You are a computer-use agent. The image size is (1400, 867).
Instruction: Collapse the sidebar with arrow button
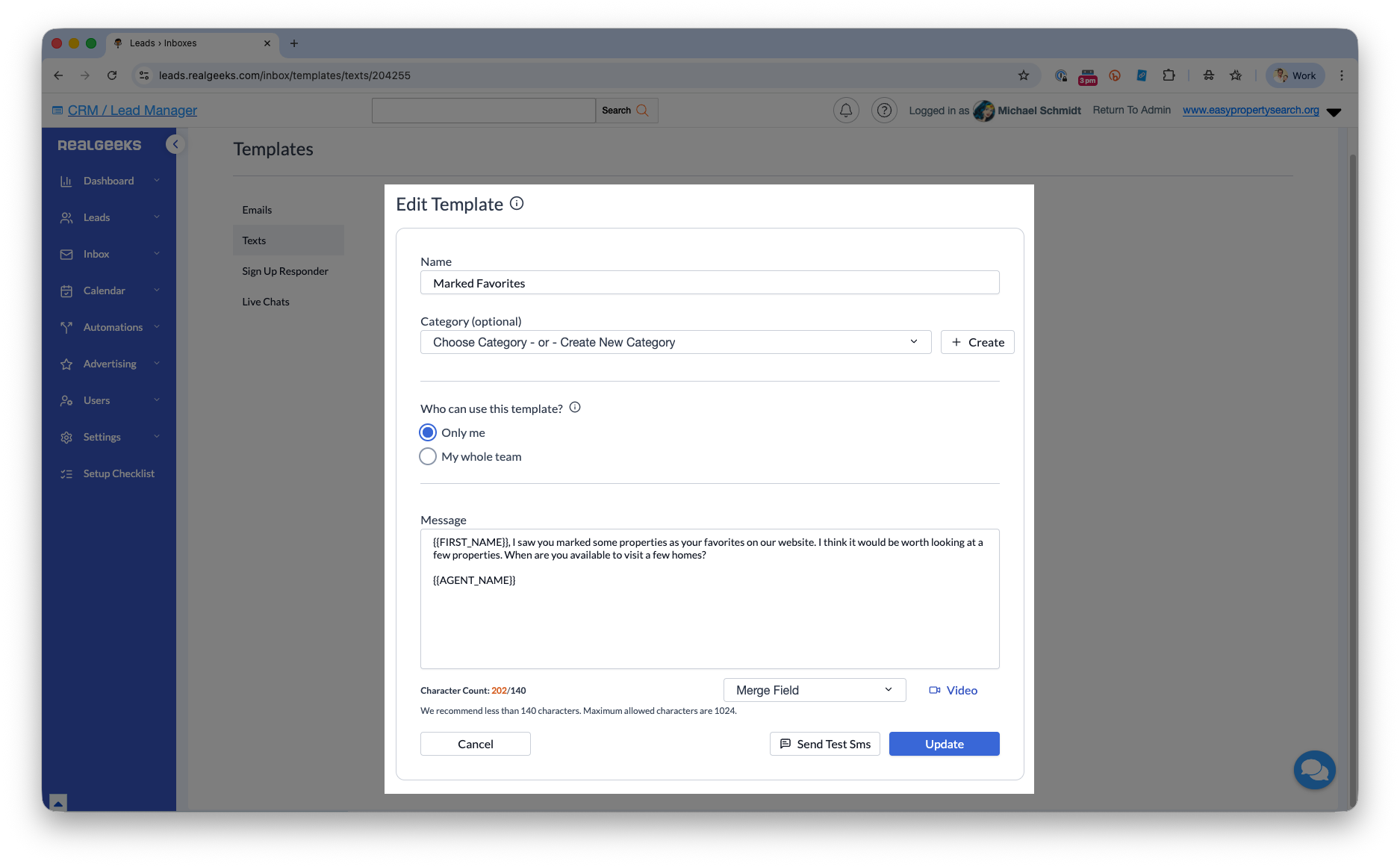175,144
